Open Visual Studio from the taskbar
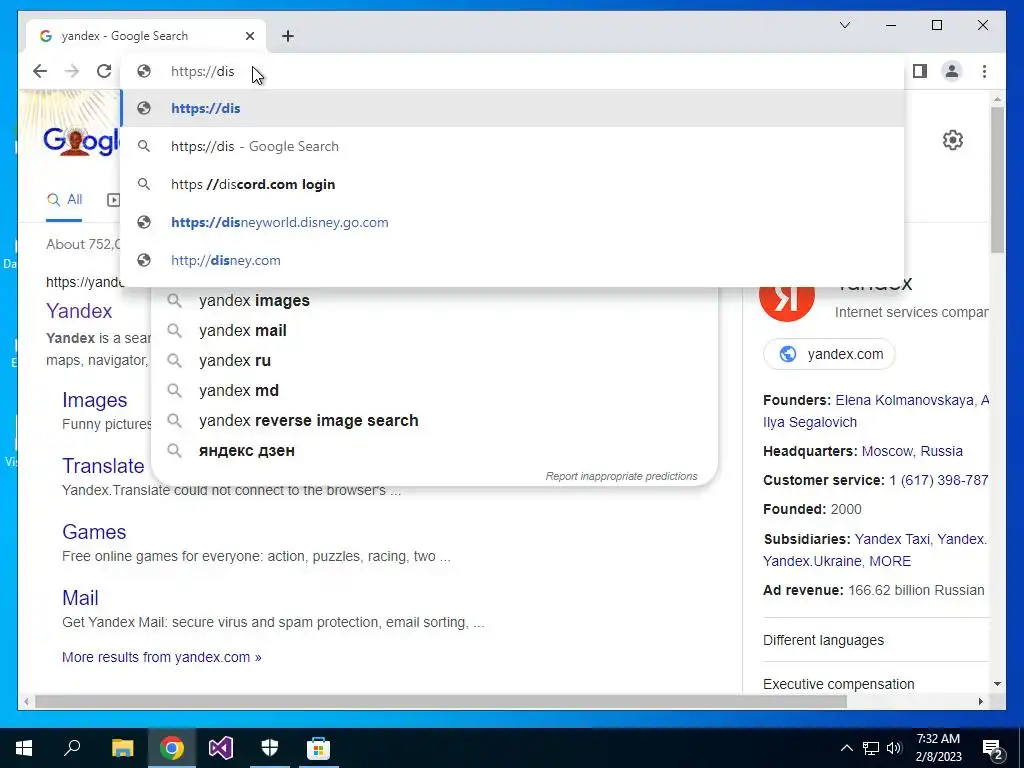Viewport: 1024px width, 768px height. click(x=221, y=748)
